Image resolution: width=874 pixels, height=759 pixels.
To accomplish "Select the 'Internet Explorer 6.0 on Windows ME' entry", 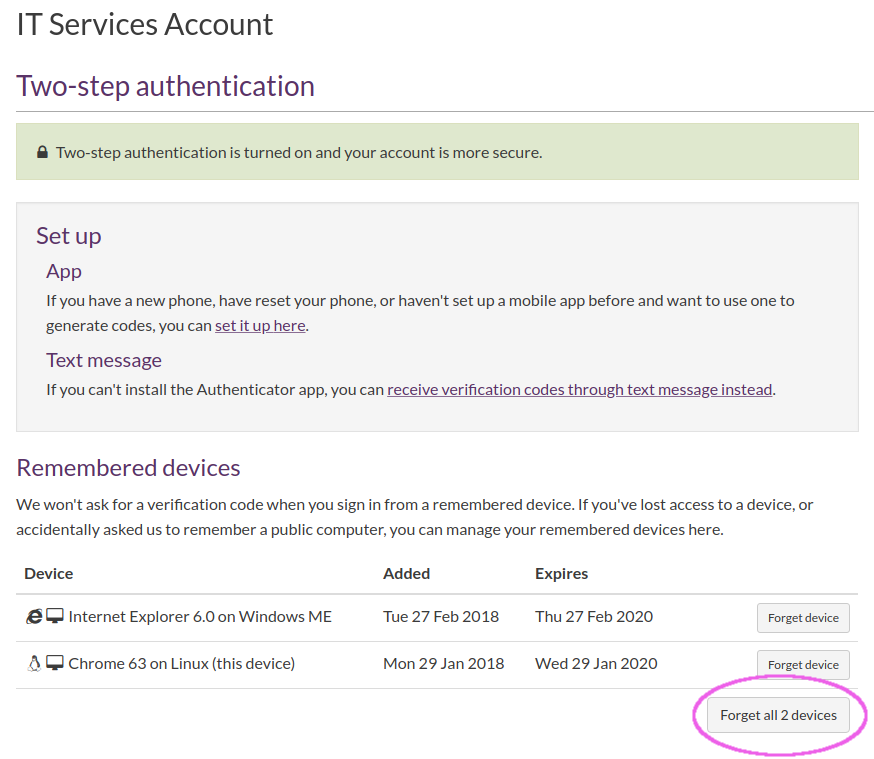I will [x=200, y=617].
